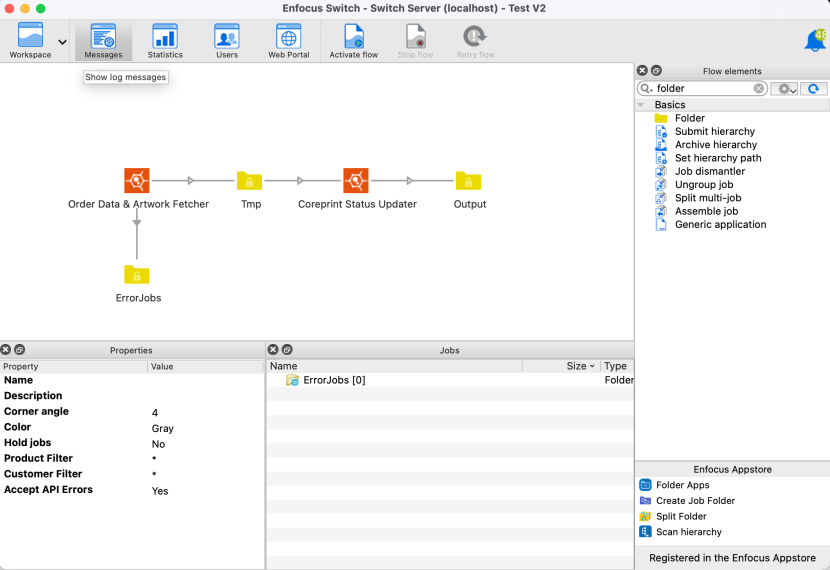Select the ErrorJobs folder on canvas

click(137, 275)
